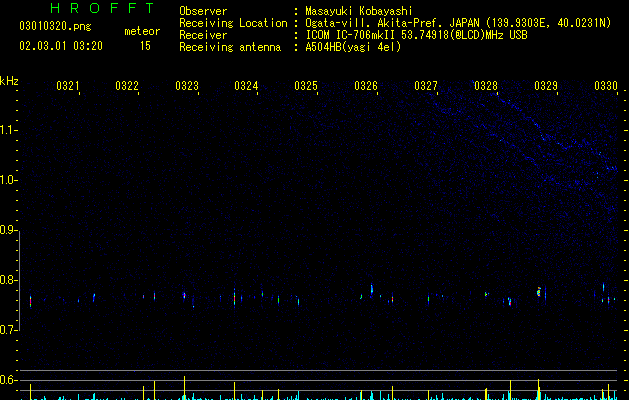Click the timestamp 02.03.01 03:20
The width and height of the screenshot is (629, 400).
(x=61, y=46)
